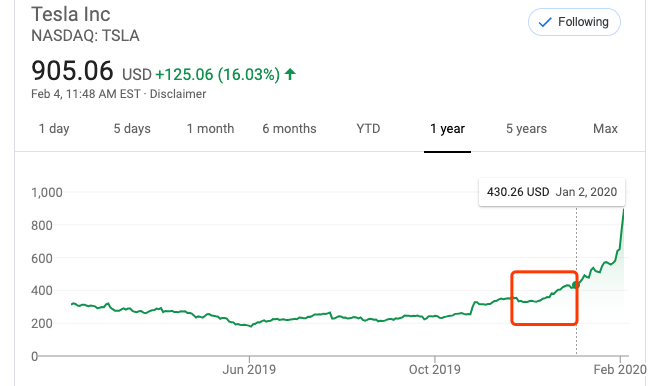Select the 1 year tab
Image resolution: width=659 pixels, height=386 pixels.
pyautogui.click(x=447, y=128)
